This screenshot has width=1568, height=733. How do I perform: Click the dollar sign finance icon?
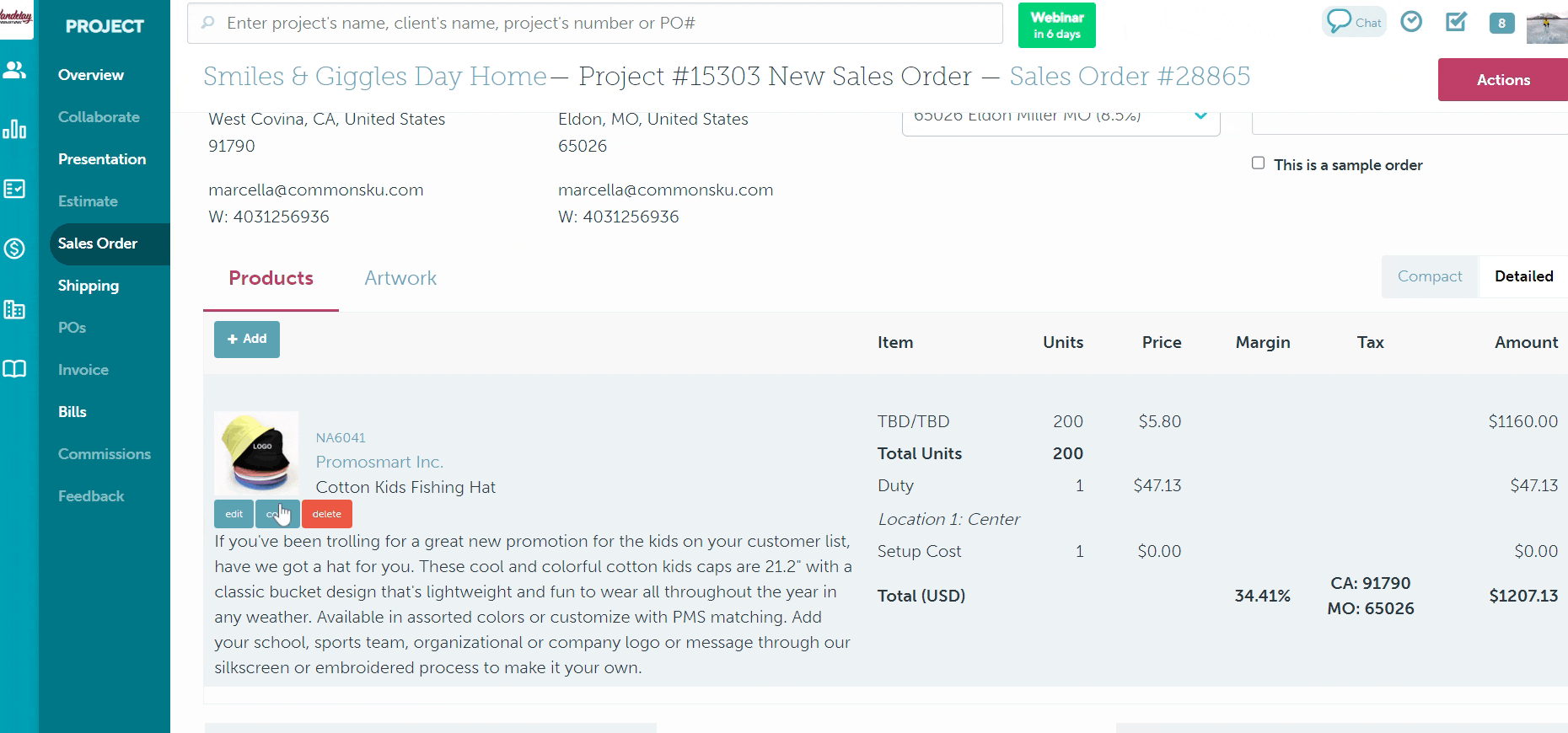tap(15, 249)
